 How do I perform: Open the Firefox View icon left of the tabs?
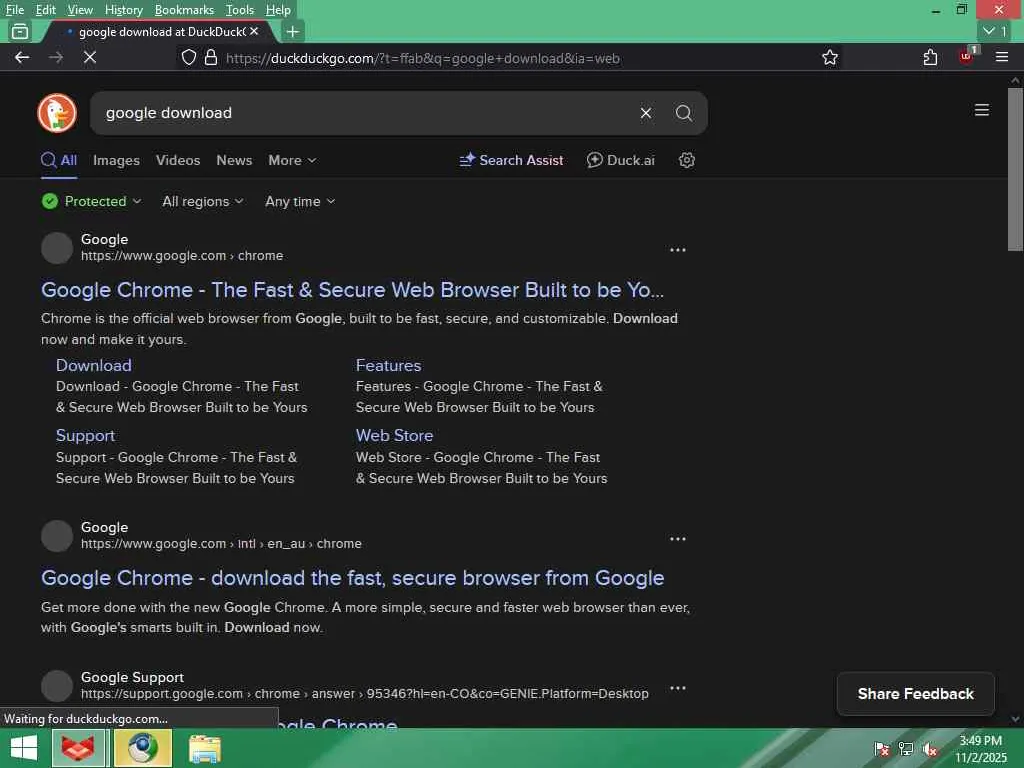[x=20, y=31]
